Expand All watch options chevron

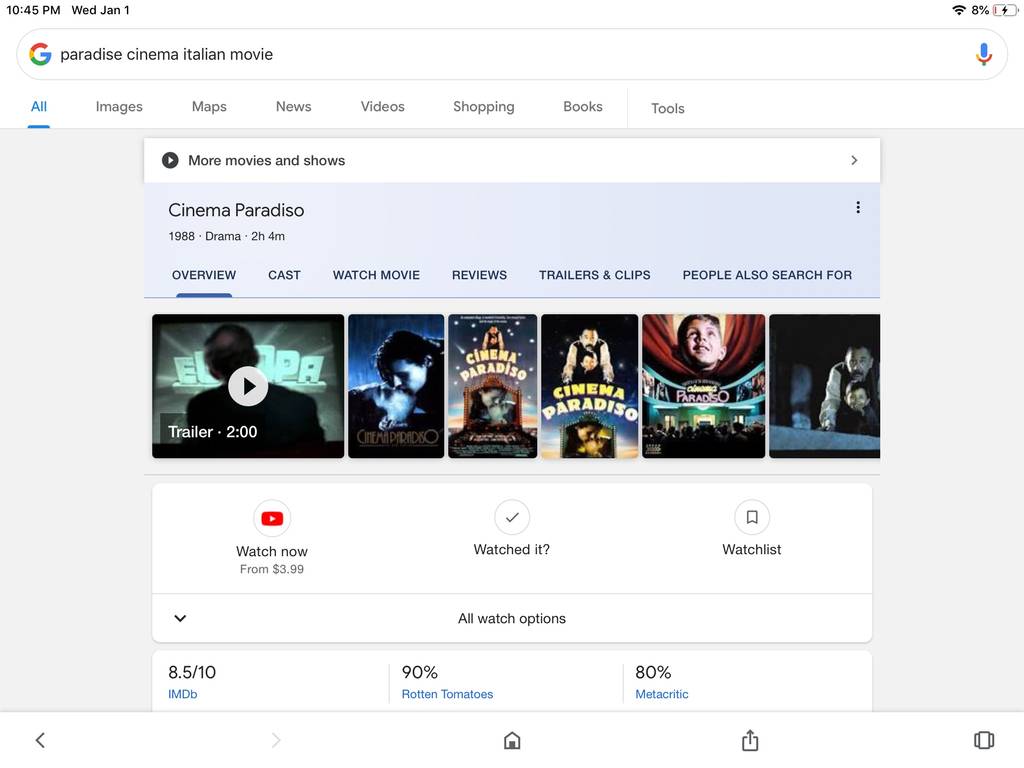(x=180, y=618)
